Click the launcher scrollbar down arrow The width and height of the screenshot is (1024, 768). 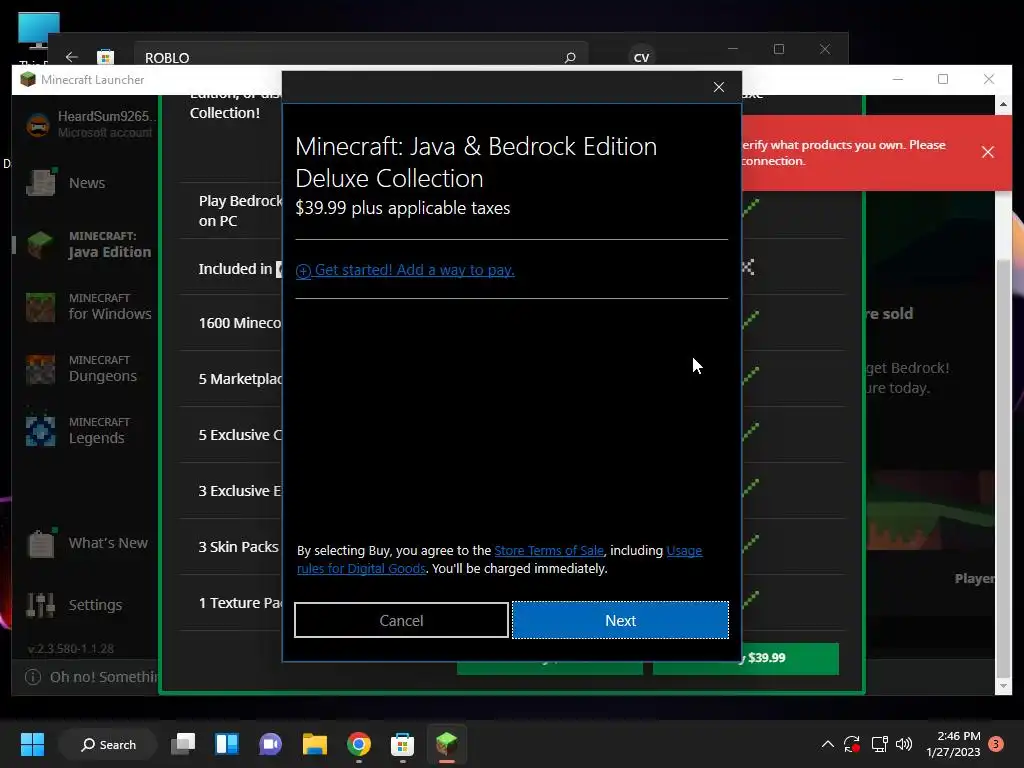1003,686
